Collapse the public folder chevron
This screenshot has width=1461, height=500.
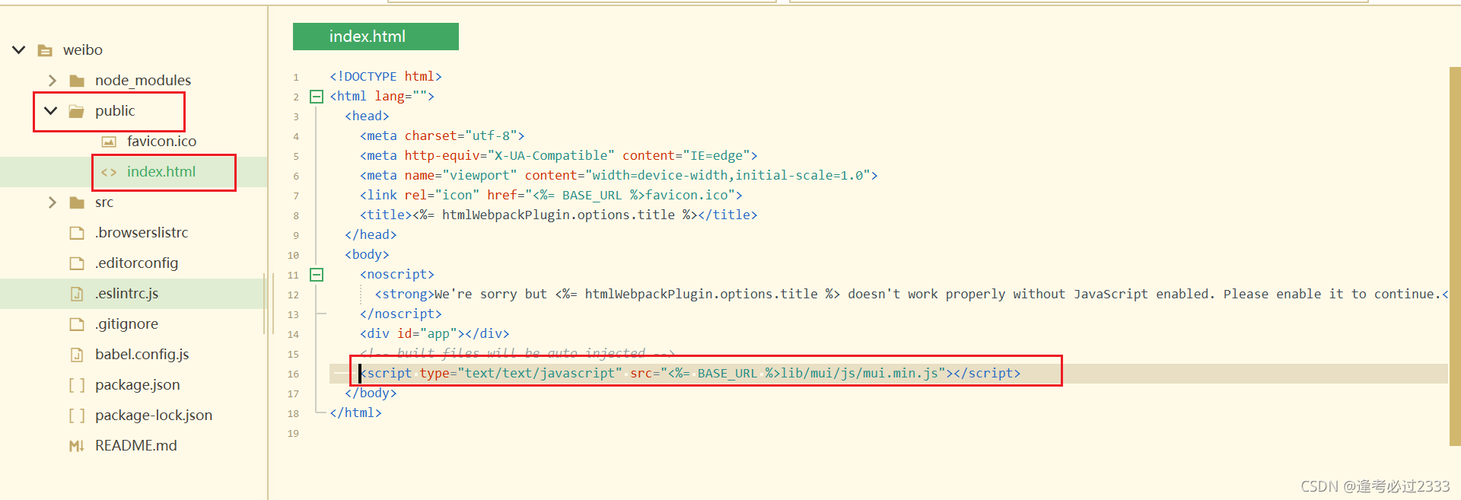pyautogui.click(x=51, y=111)
